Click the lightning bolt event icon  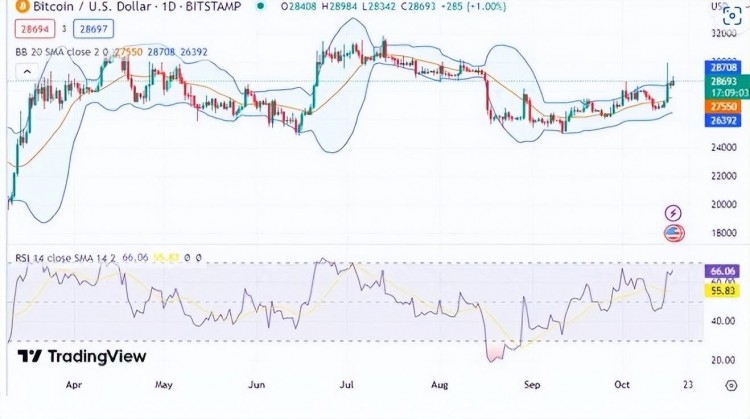tap(673, 213)
